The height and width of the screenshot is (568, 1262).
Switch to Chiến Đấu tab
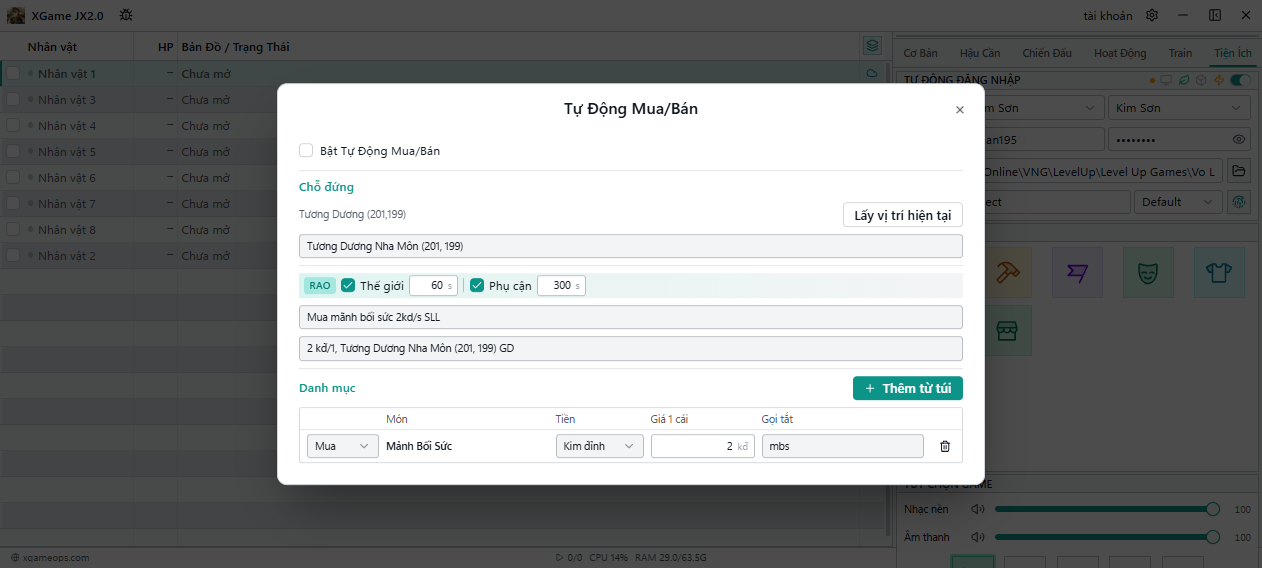click(1047, 53)
